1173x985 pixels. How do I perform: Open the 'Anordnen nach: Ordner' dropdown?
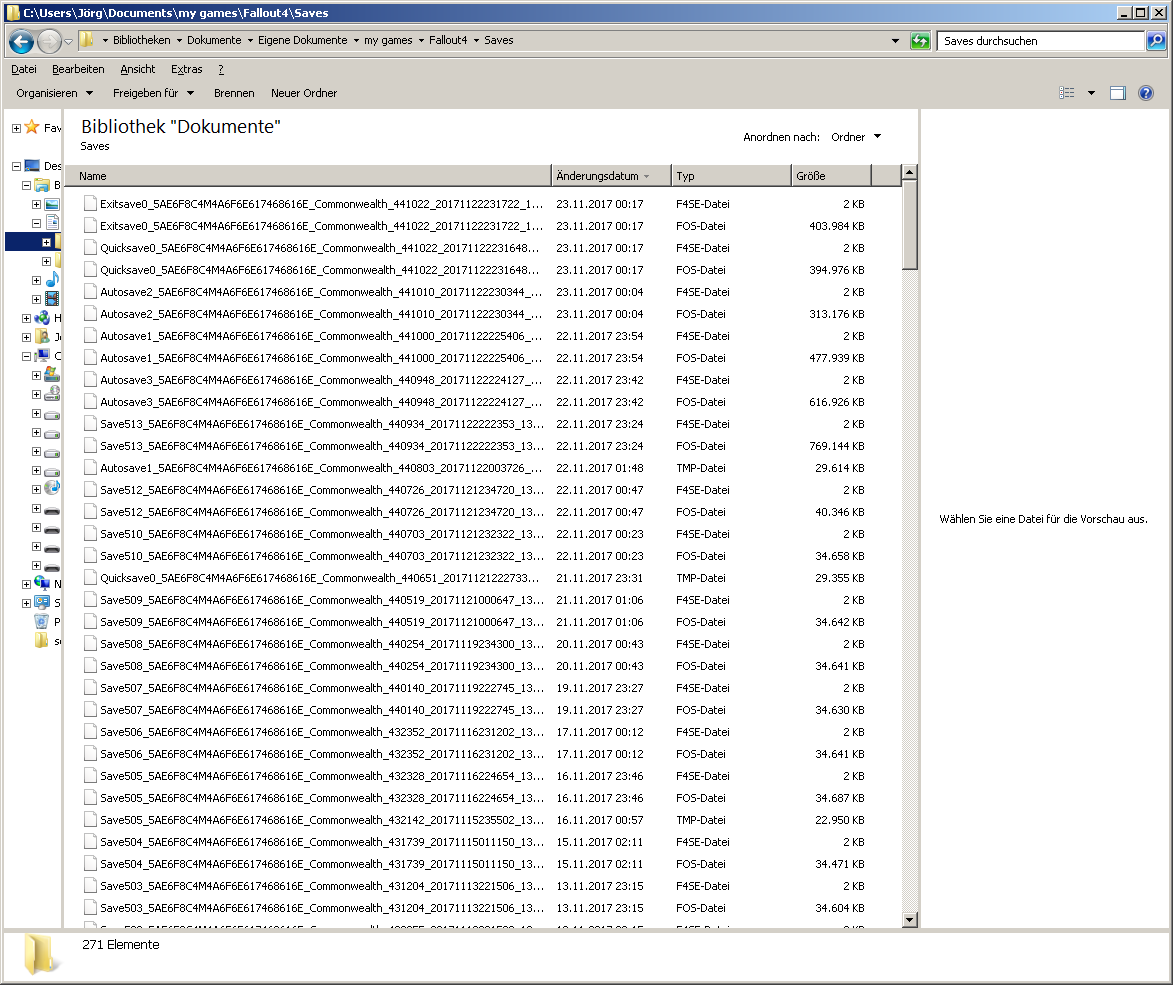tap(856, 137)
